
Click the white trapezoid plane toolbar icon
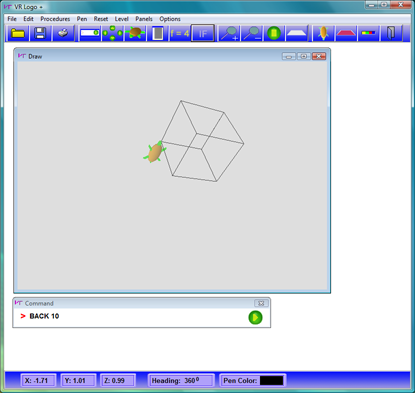coord(297,33)
